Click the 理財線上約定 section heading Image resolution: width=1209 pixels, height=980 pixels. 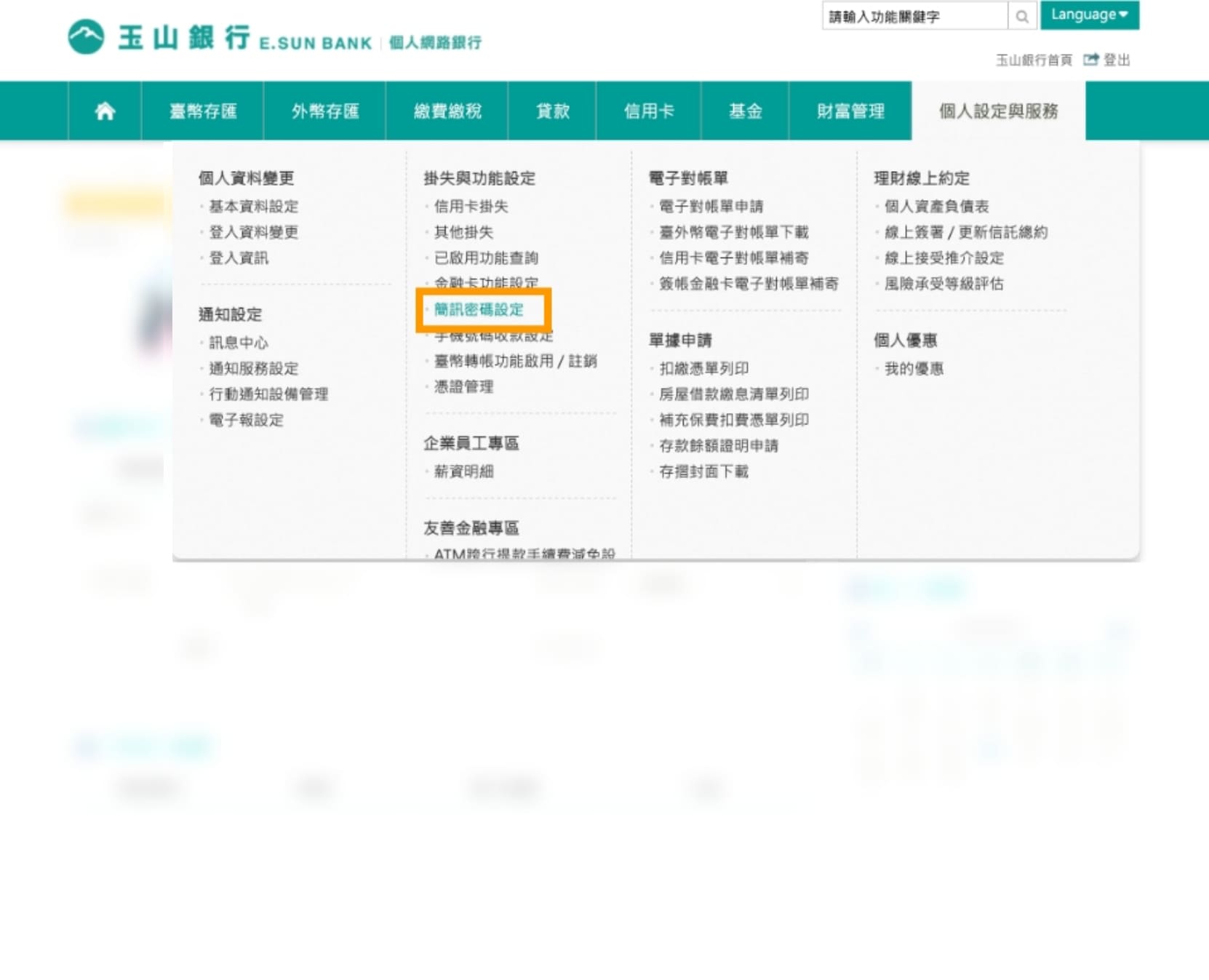point(922,178)
